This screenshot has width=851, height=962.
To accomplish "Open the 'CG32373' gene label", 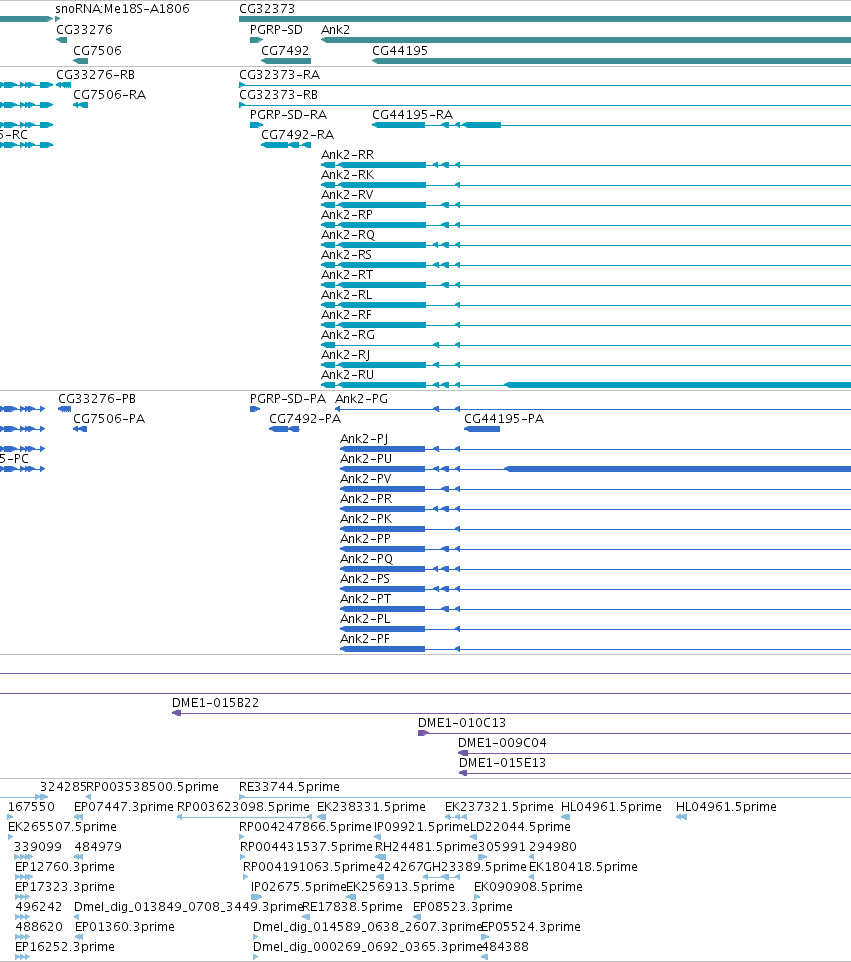I will (x=267, y=9).
